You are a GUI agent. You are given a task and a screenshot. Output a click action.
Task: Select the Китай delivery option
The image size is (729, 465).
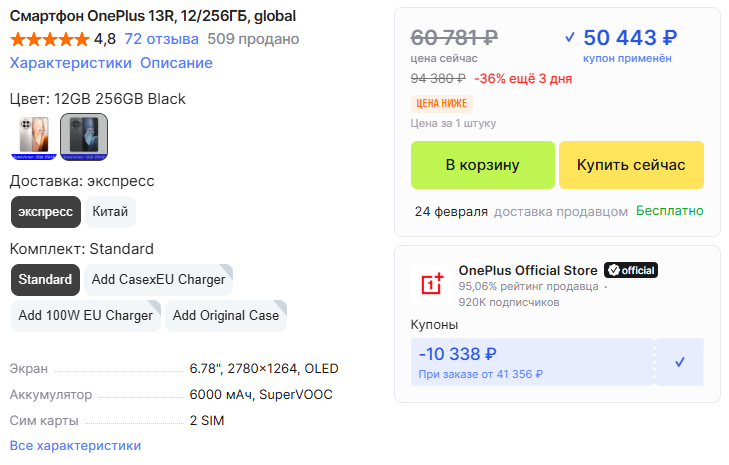coord(110,212)
